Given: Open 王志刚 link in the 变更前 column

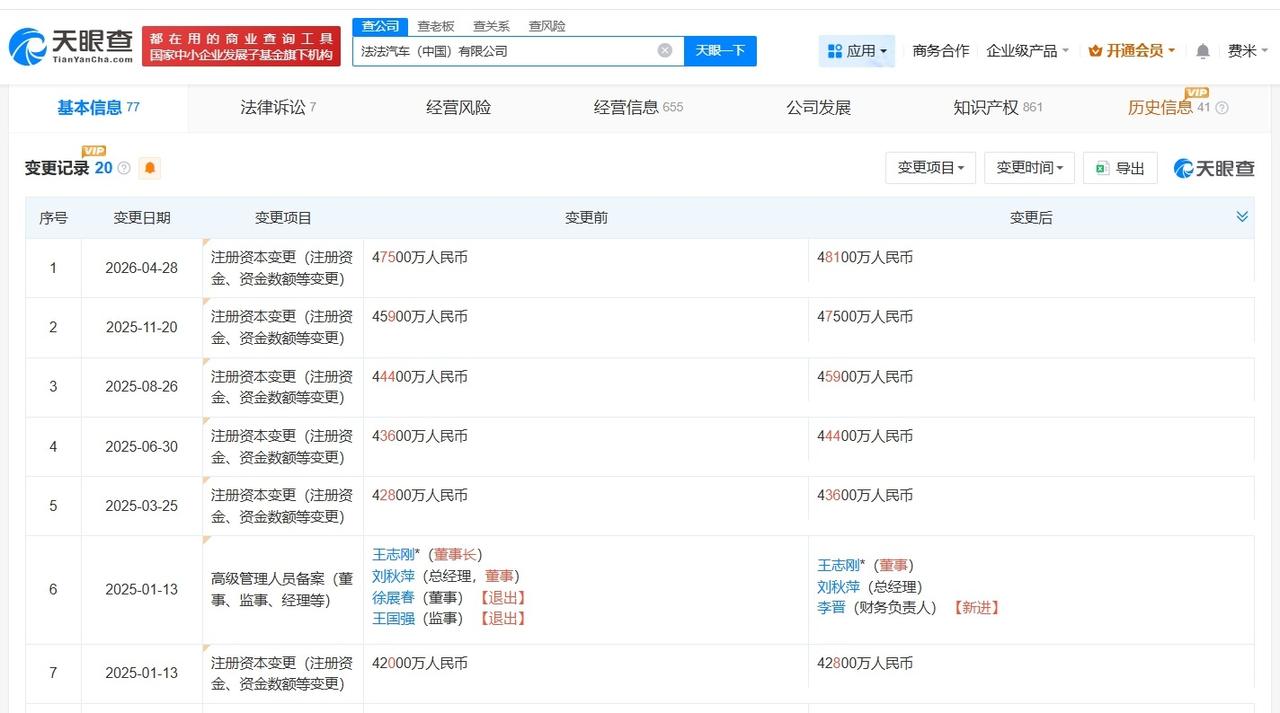Looking at the screenshot, I should tap(393, 555).
